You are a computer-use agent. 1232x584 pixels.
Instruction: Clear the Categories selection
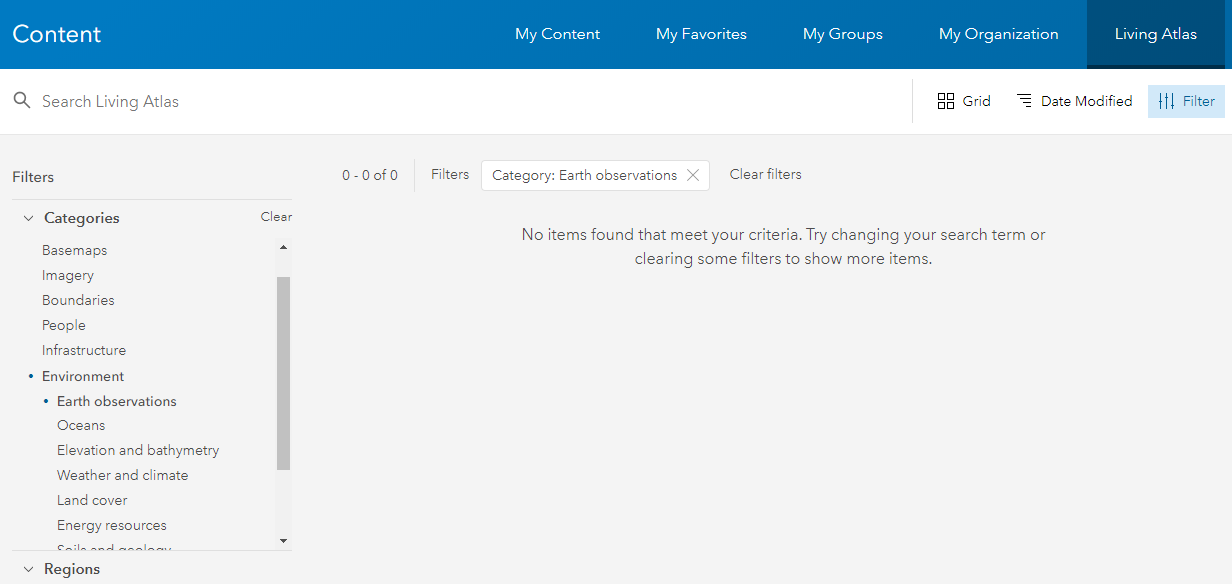(x=276, y=217)
